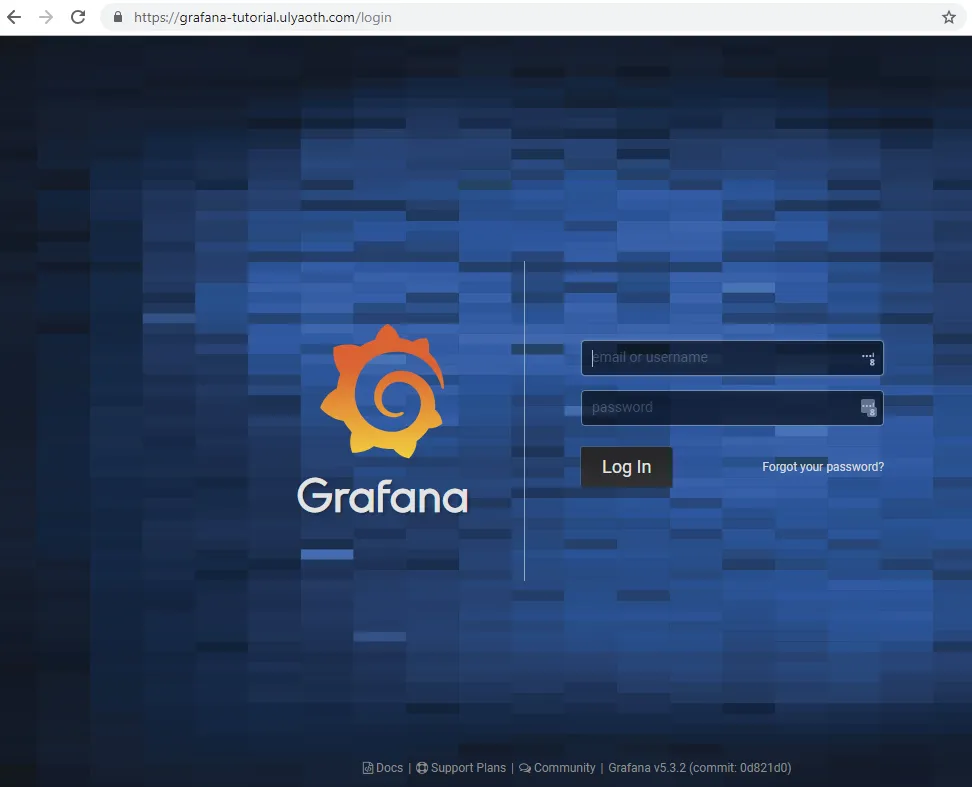Image resolution: width=972 pixels, height=787 pixels.
Task: Open the Community text link
Action: click(x=564, y=768)
